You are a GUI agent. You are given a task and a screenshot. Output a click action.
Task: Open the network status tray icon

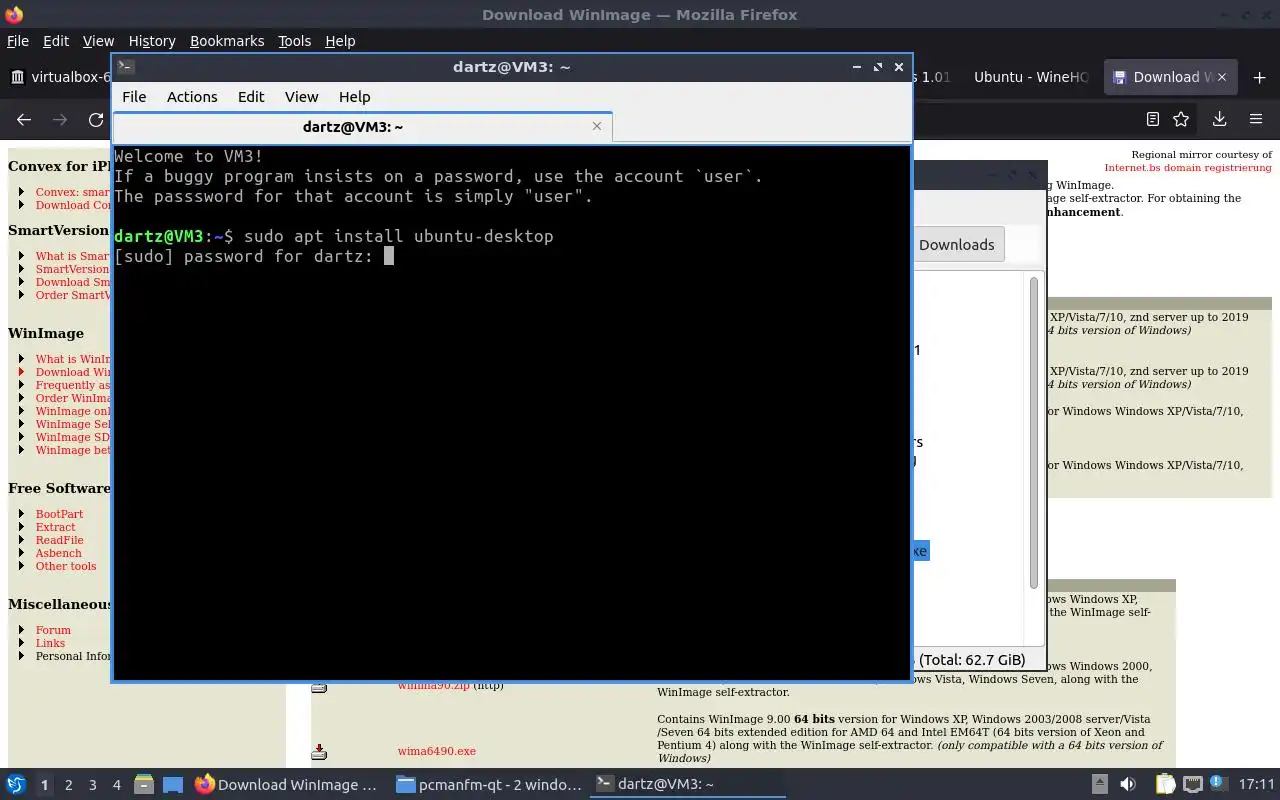[x=1192, y=785]
